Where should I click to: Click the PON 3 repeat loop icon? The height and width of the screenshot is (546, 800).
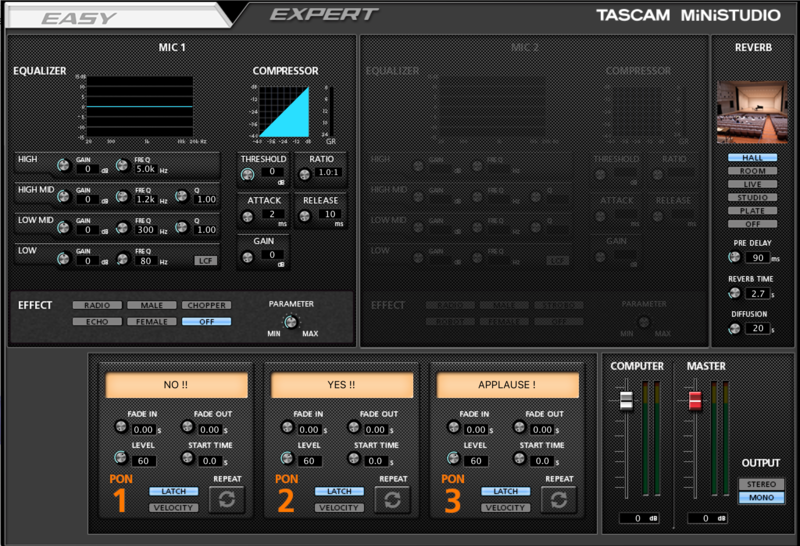point(558,499)
